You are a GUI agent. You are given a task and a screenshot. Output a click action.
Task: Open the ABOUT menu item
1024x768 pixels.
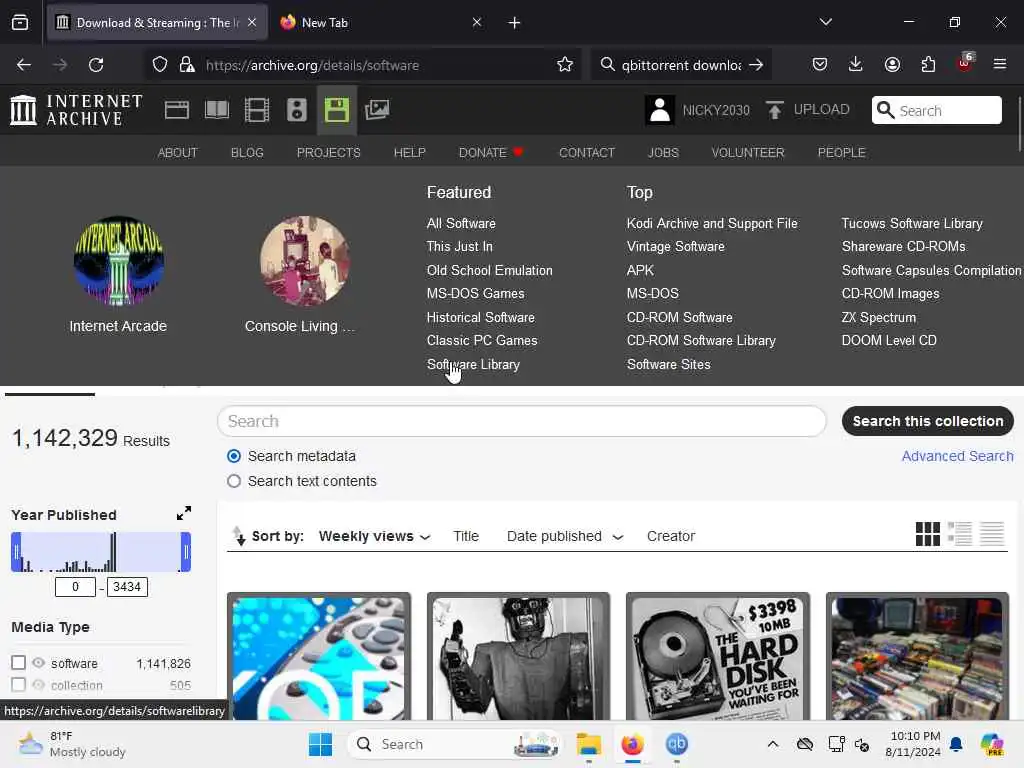178,152
